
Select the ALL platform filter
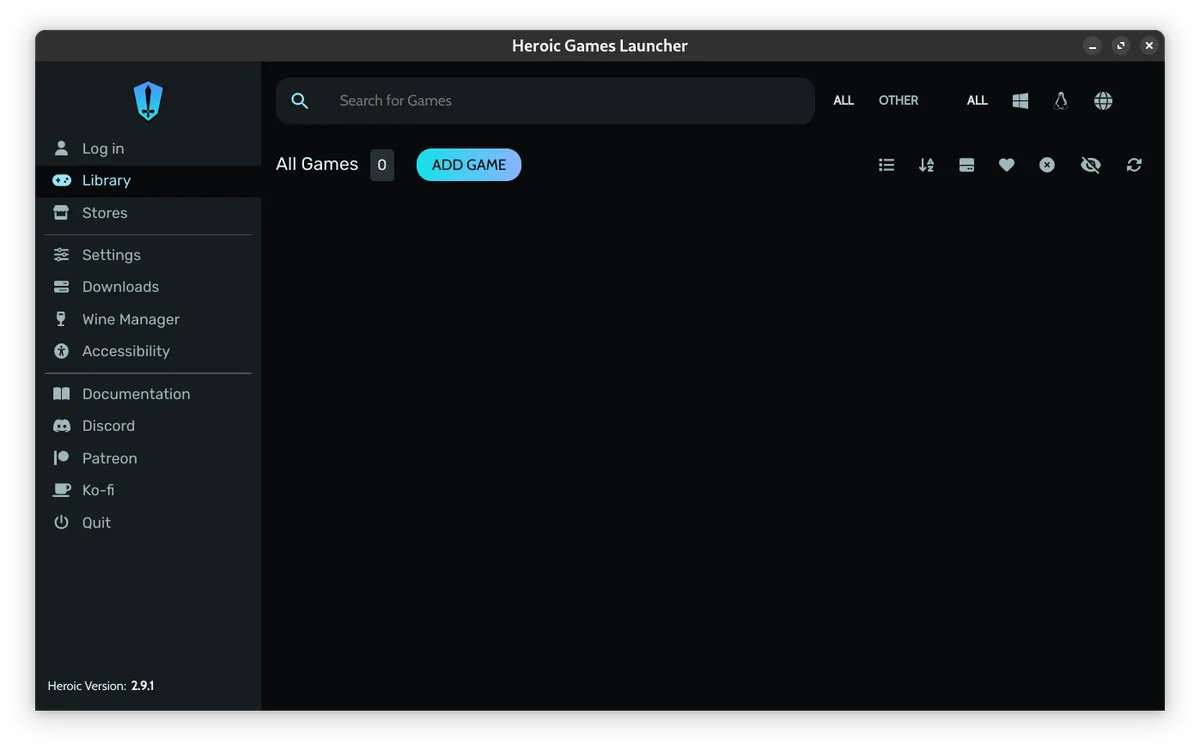[x=977, y=101]
